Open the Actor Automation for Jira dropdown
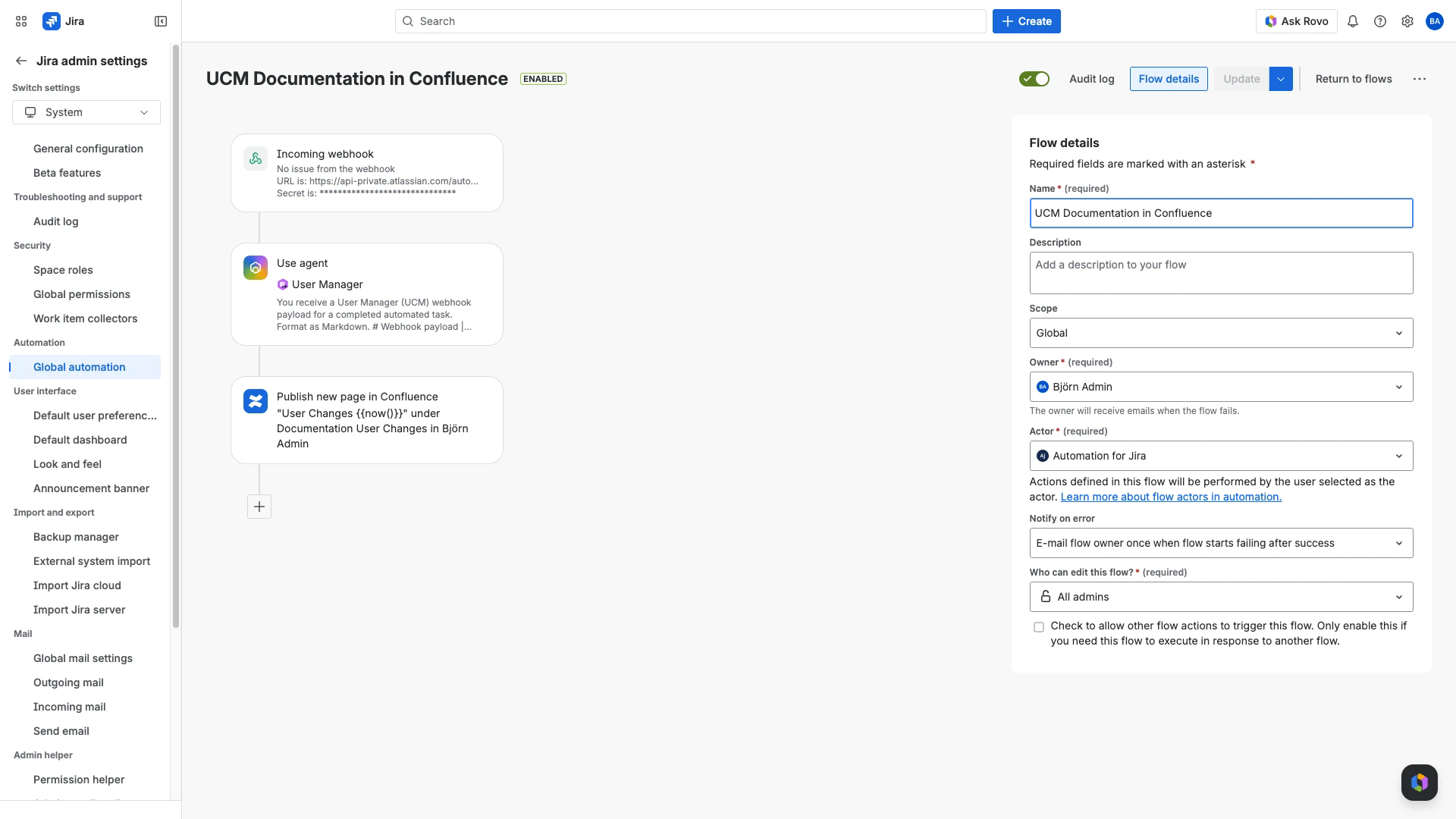1456x819 pixels. tap(1221, 456)
